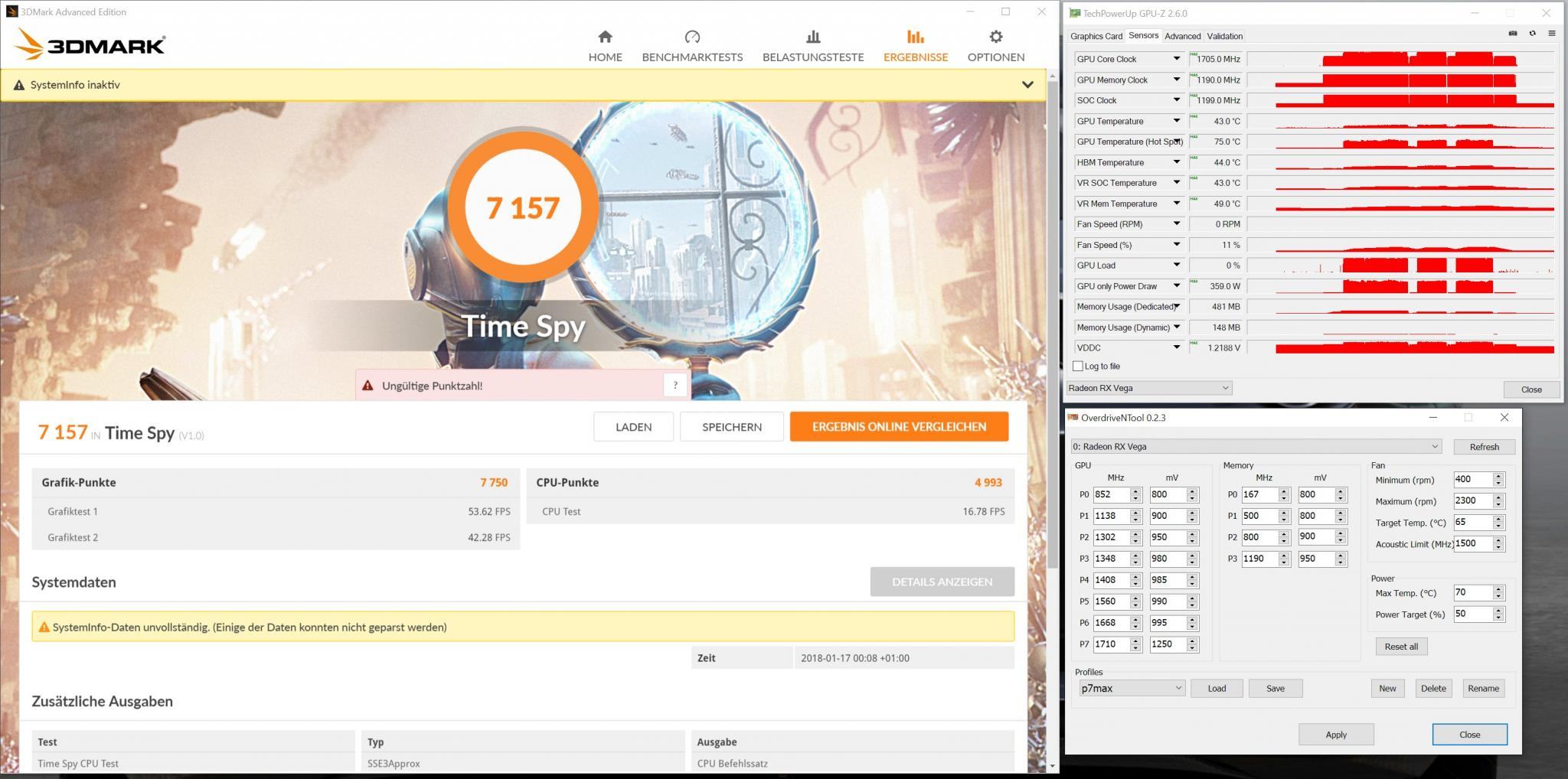Click the Close button in OverdriveNTool
Viewport: 1568px width, 779px height.
point(1469,734)
